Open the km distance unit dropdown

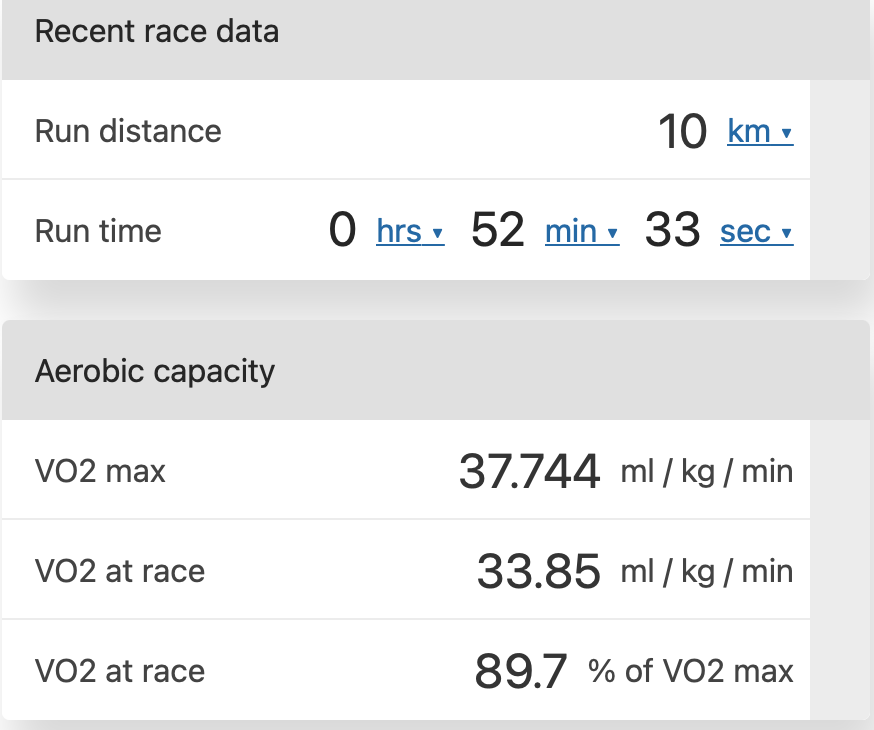click(x=760, y=131)
